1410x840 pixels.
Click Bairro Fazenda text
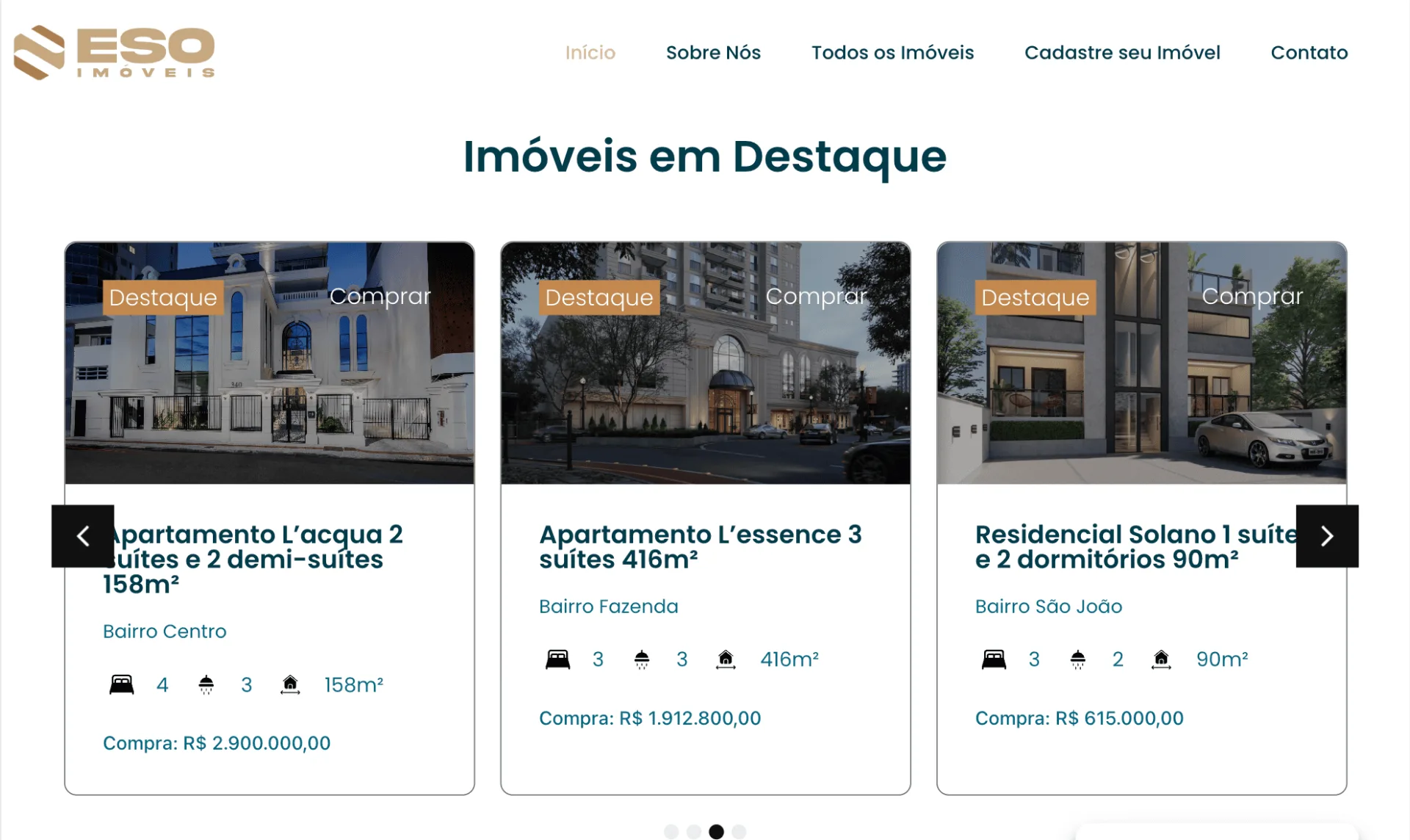point(609,607)
